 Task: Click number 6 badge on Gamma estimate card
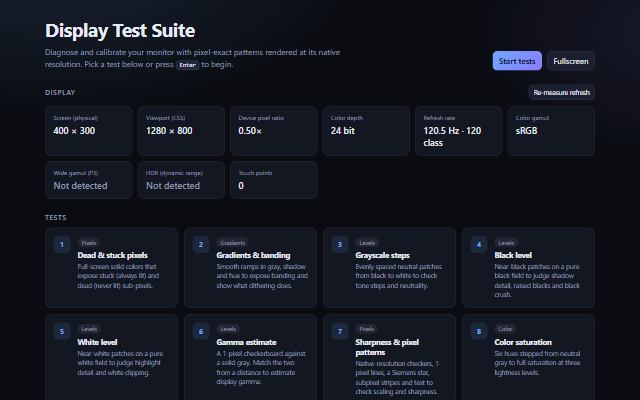point(201,331)
